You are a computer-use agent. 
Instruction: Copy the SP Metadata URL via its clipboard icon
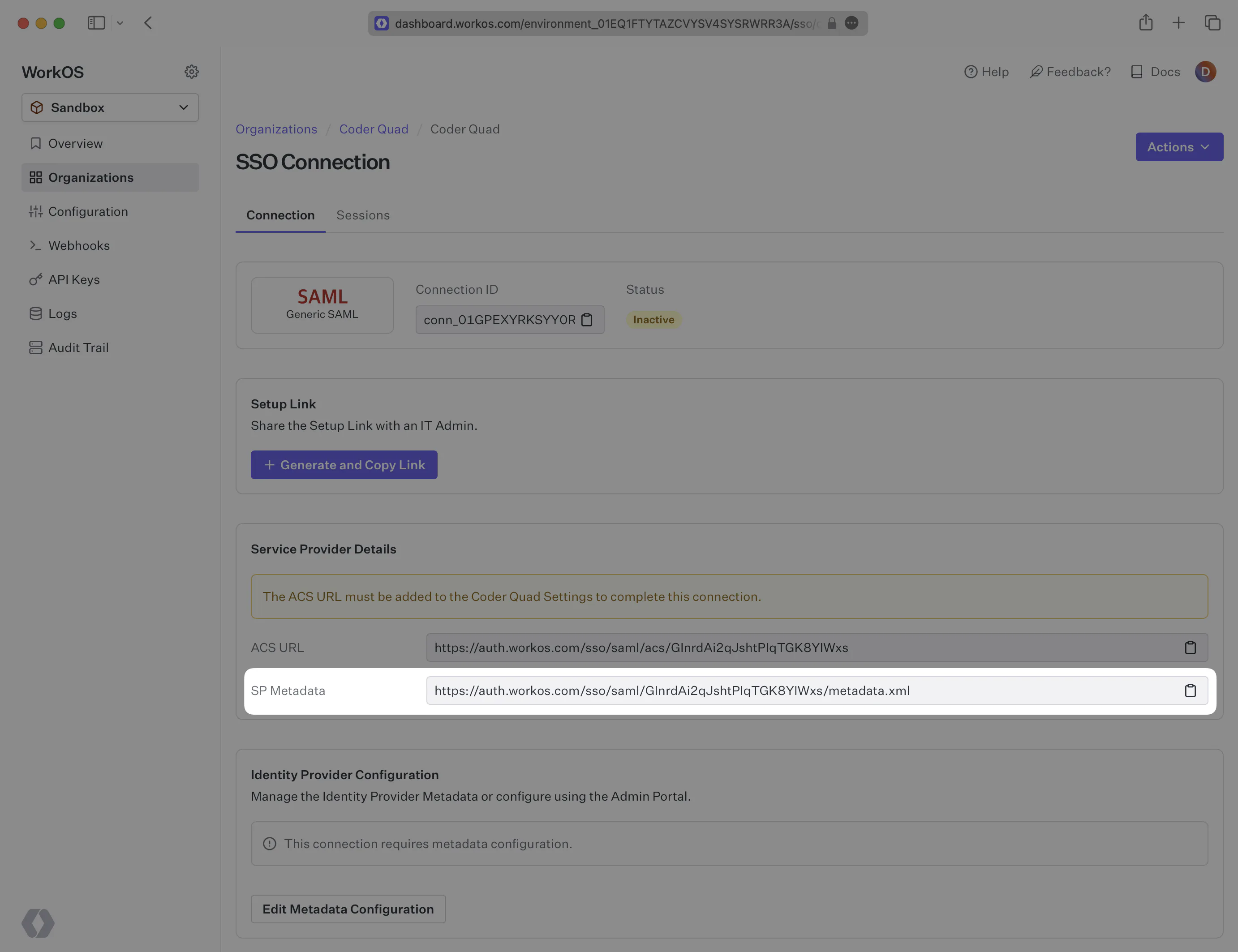pyautogui.click(x=1190, y=691)
